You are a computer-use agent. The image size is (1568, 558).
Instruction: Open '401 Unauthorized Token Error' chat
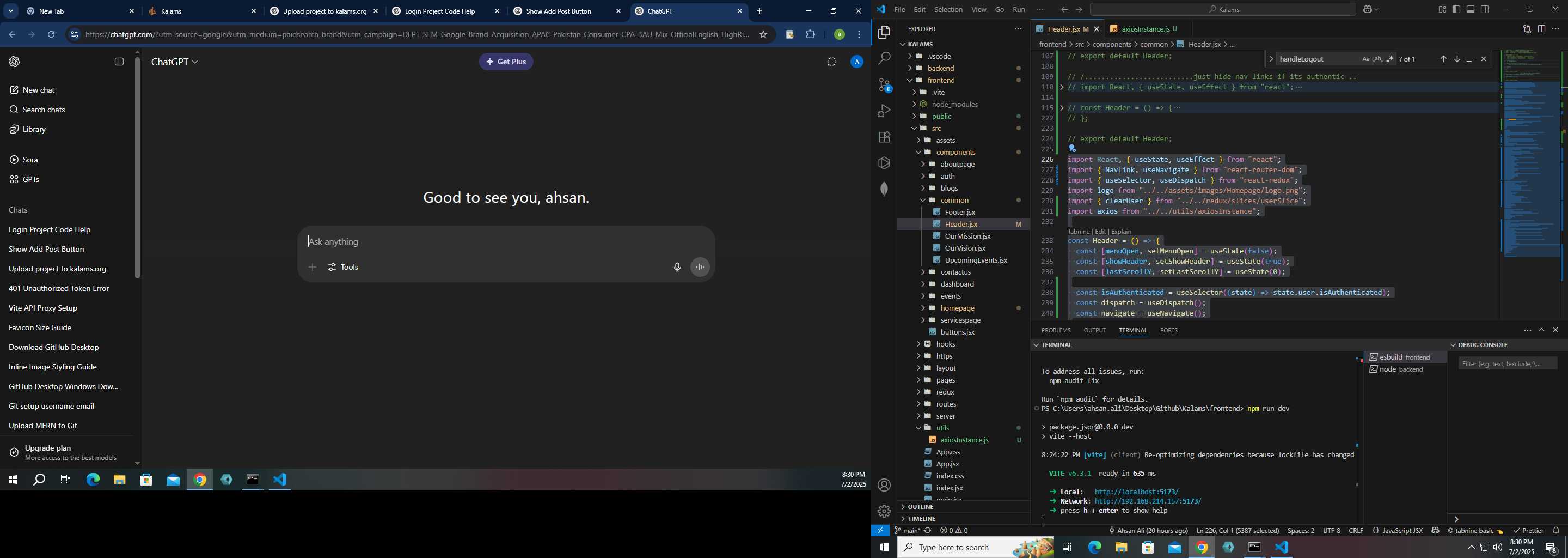[59, 289]
